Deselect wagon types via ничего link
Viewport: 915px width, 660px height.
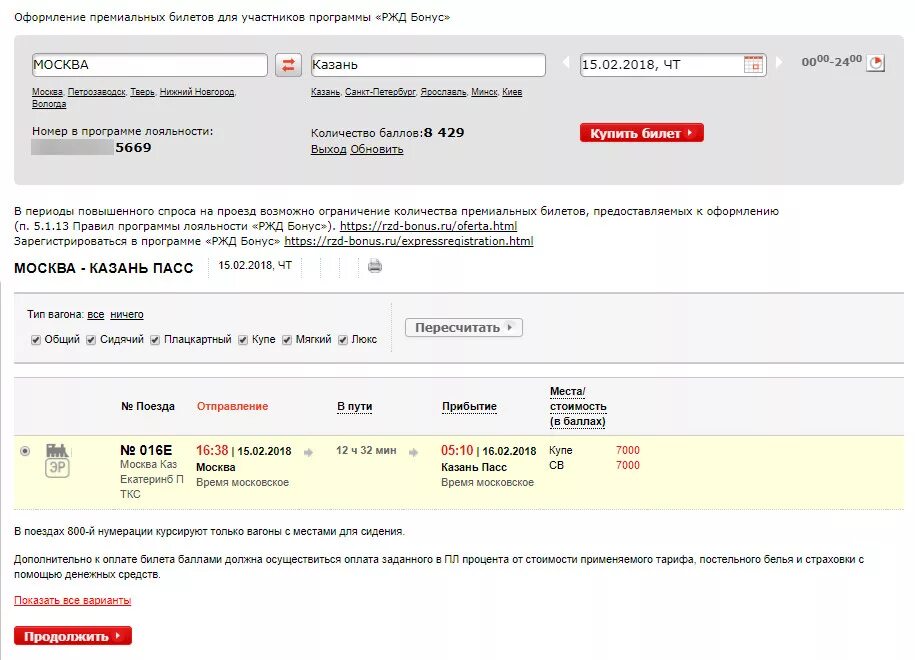pyautogui.click(x=127, y=315)
